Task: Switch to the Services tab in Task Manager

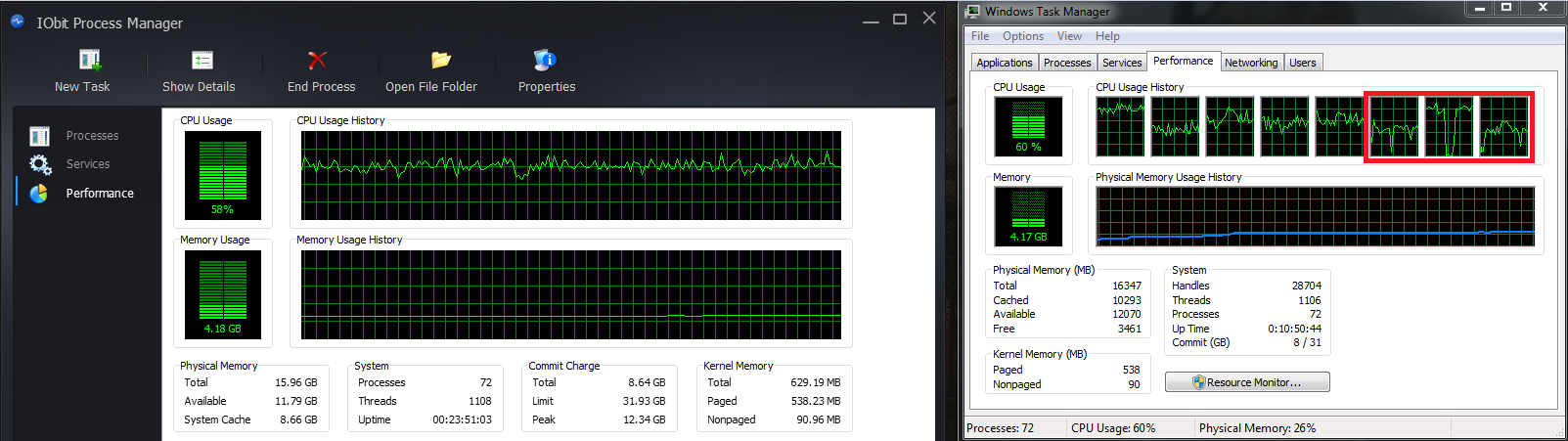Action: pyautogui.click(x=1122, y=63)
